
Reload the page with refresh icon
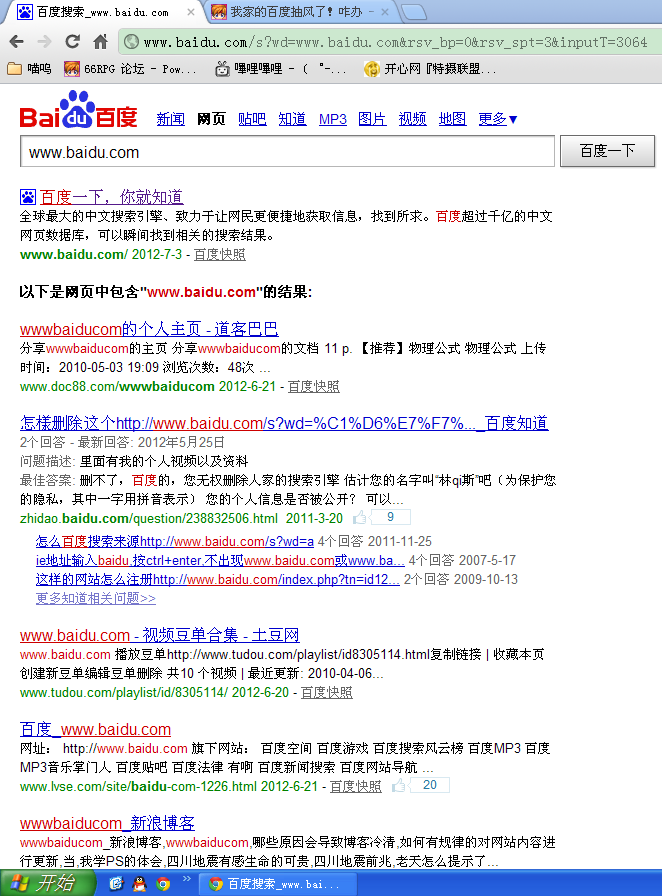tap(72, 42)
